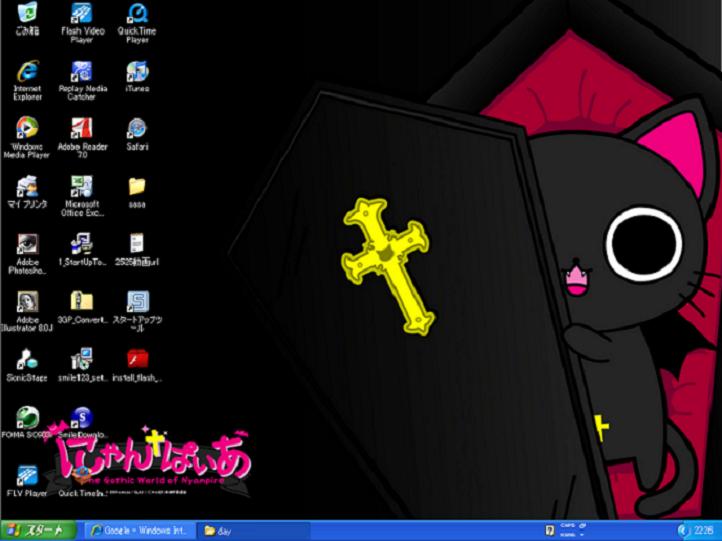Open Windows Media Player shortcut
The image size is (722, 541).
point(27,138)
